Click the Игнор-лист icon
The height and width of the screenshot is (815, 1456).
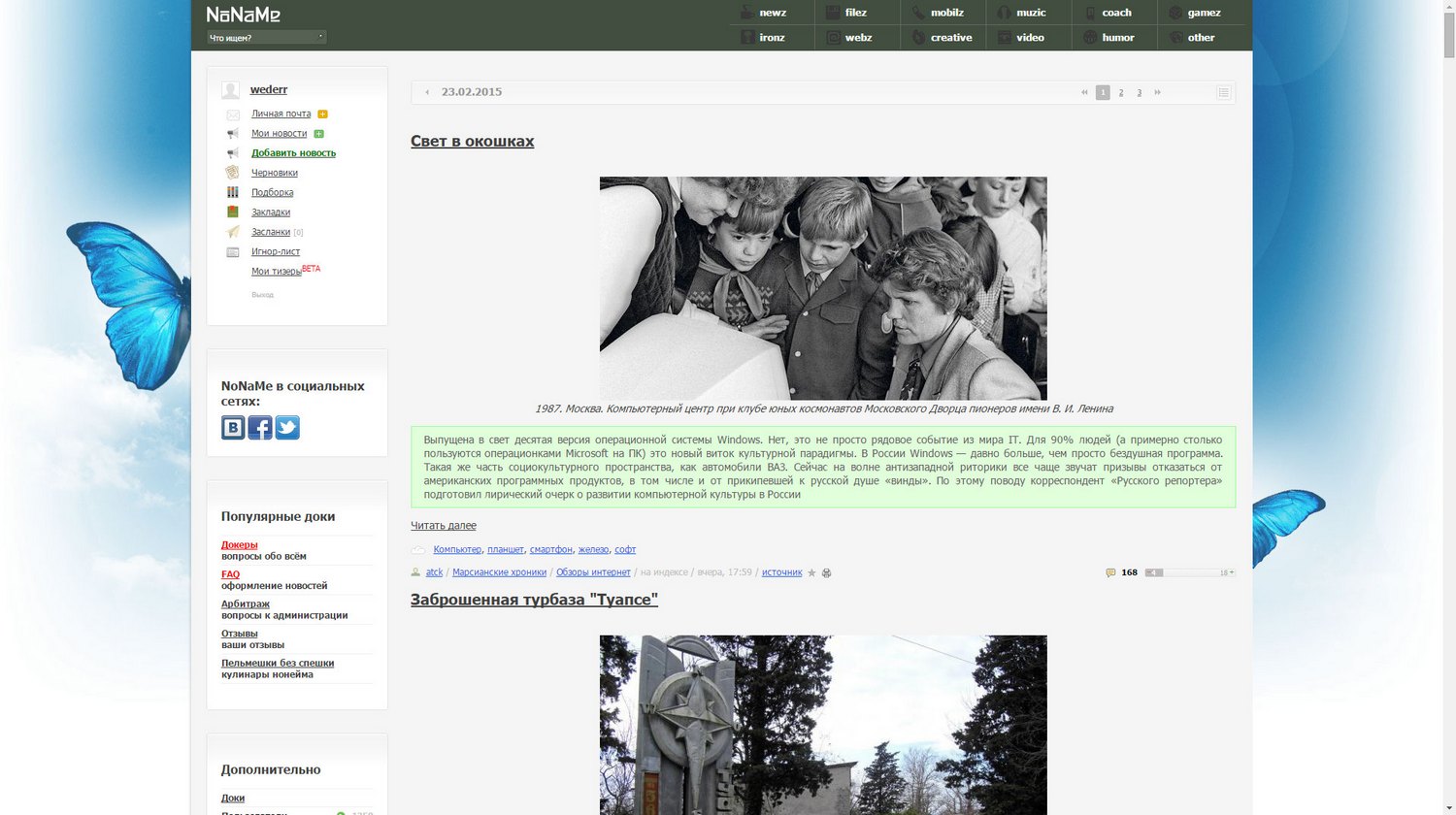tap(233, 252)
